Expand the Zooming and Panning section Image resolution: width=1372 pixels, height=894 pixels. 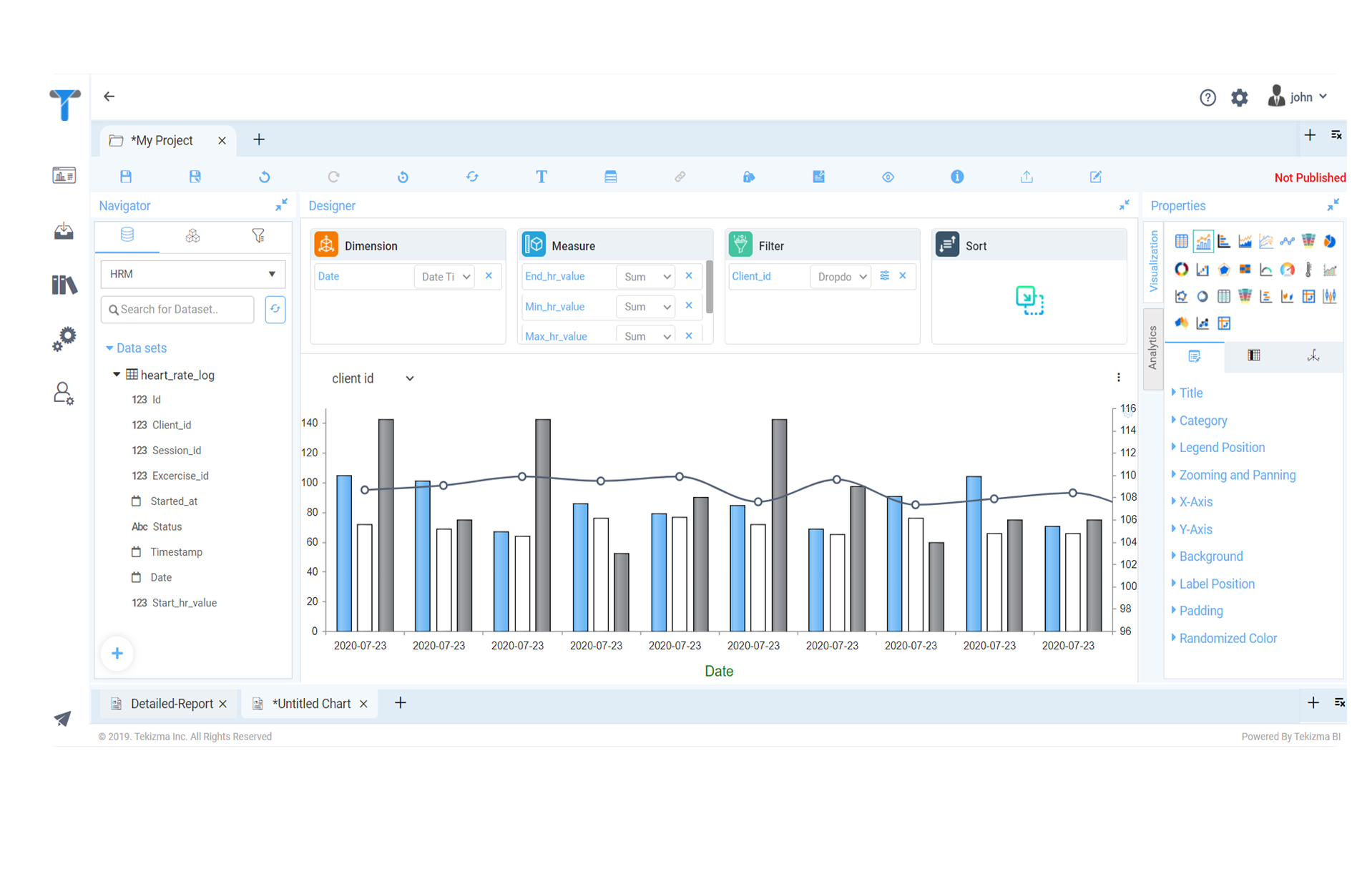1237,475
